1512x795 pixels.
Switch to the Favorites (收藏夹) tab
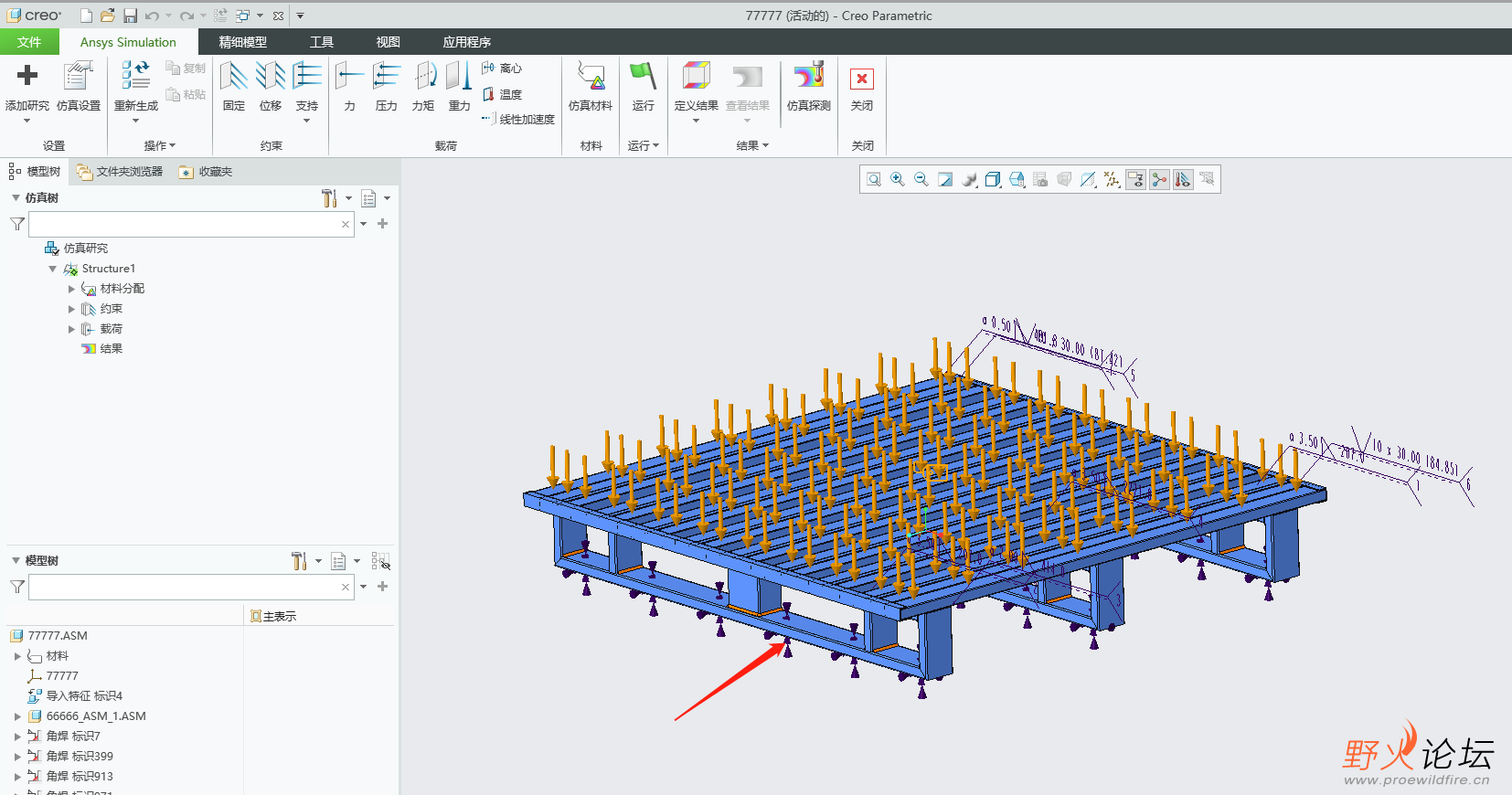[207, 172]
